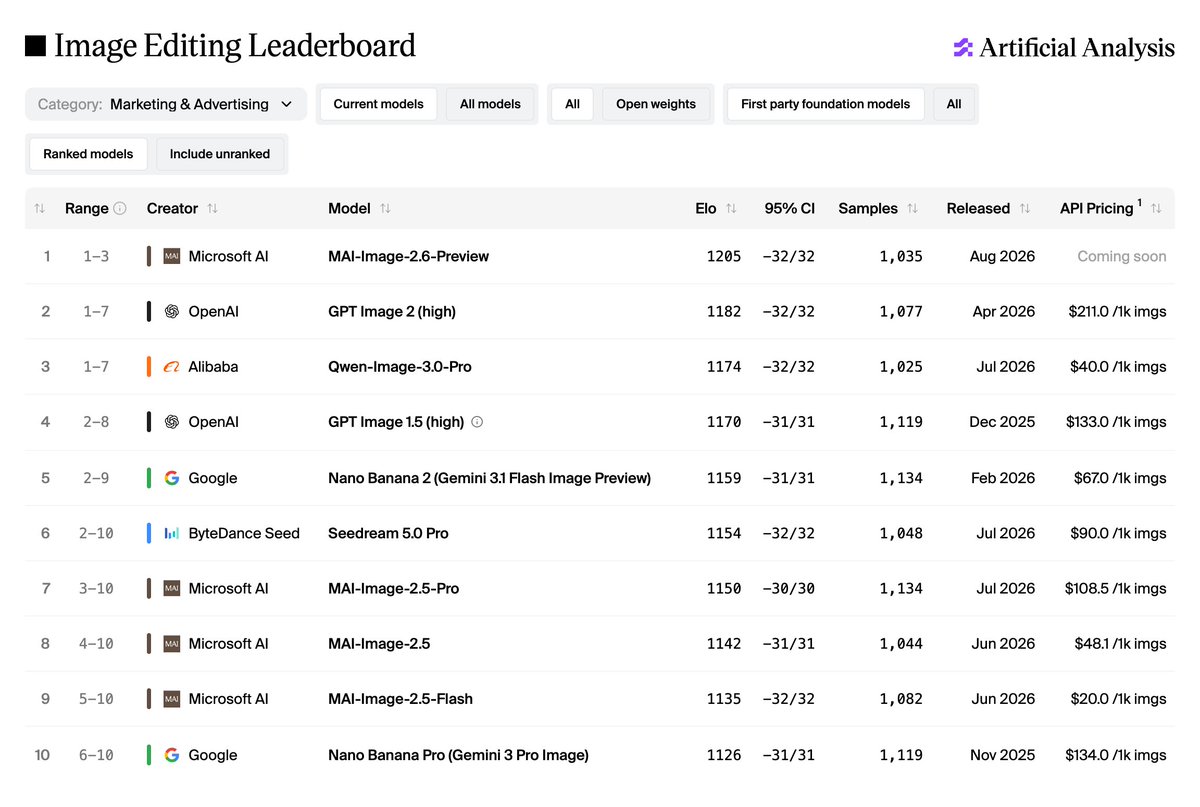This screenshot has height=807, width=1200.
Task: Click the 95% CI column header
Action: coord(788,209)
